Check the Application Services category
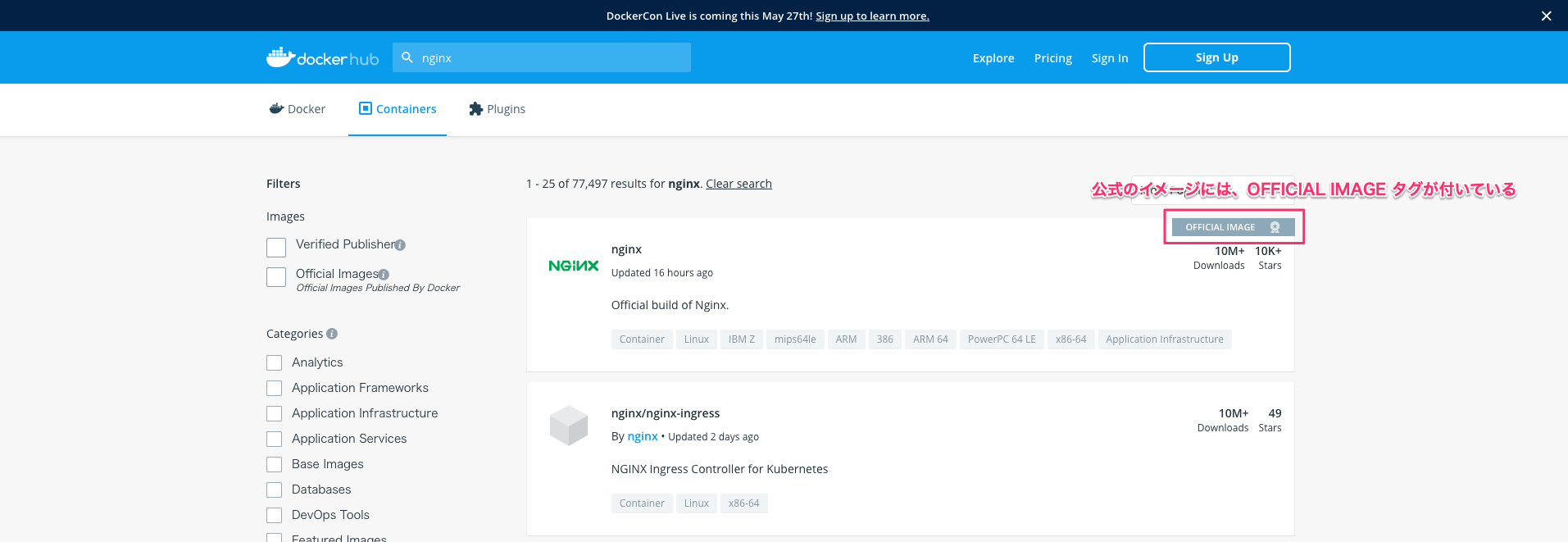The image size is (1568, 542). click(275, 439)
